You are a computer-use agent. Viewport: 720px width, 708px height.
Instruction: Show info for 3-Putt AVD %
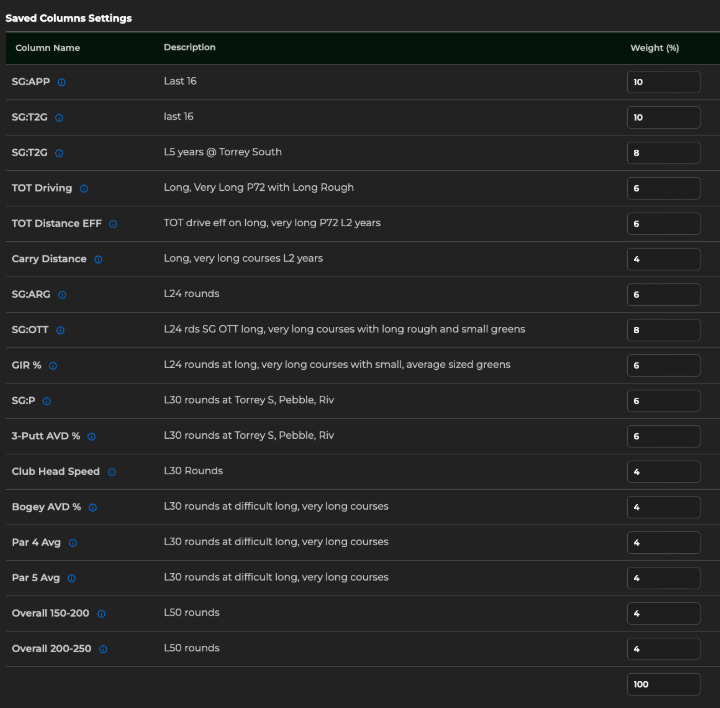(x=91, y=436)
